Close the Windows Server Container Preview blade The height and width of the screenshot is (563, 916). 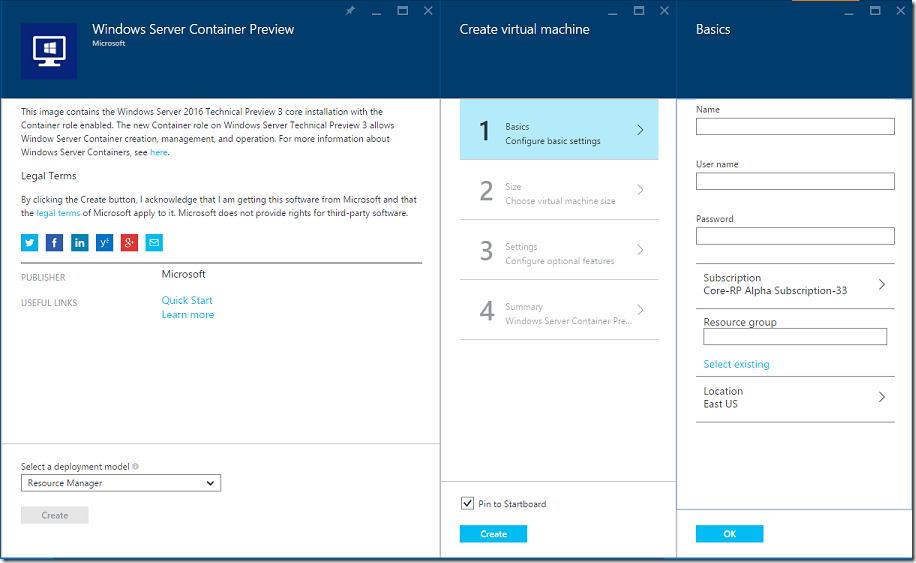click(x=428, y=11)
